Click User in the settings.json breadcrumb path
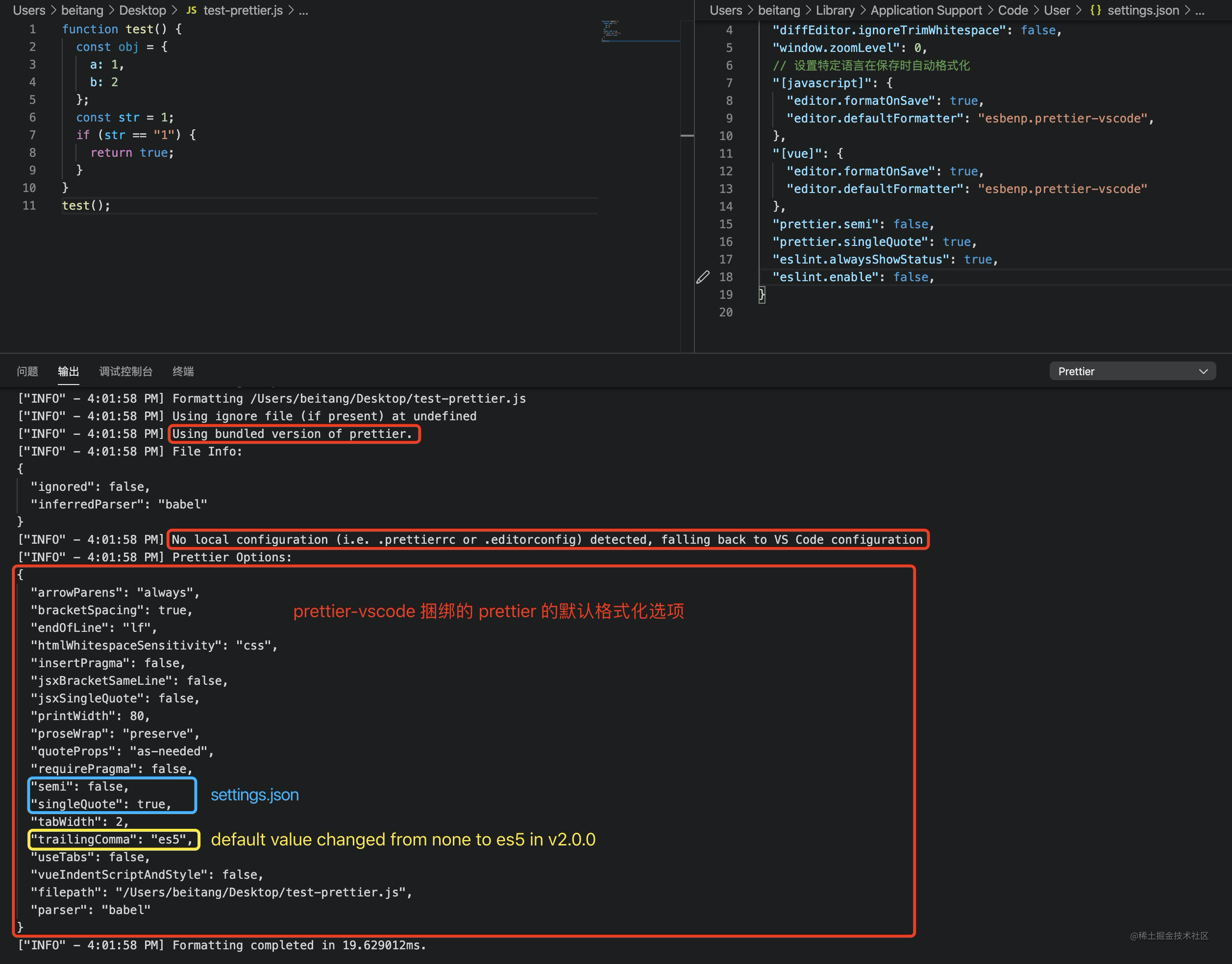This screenshot has height=964, width=1232. tap(1057, 10)
